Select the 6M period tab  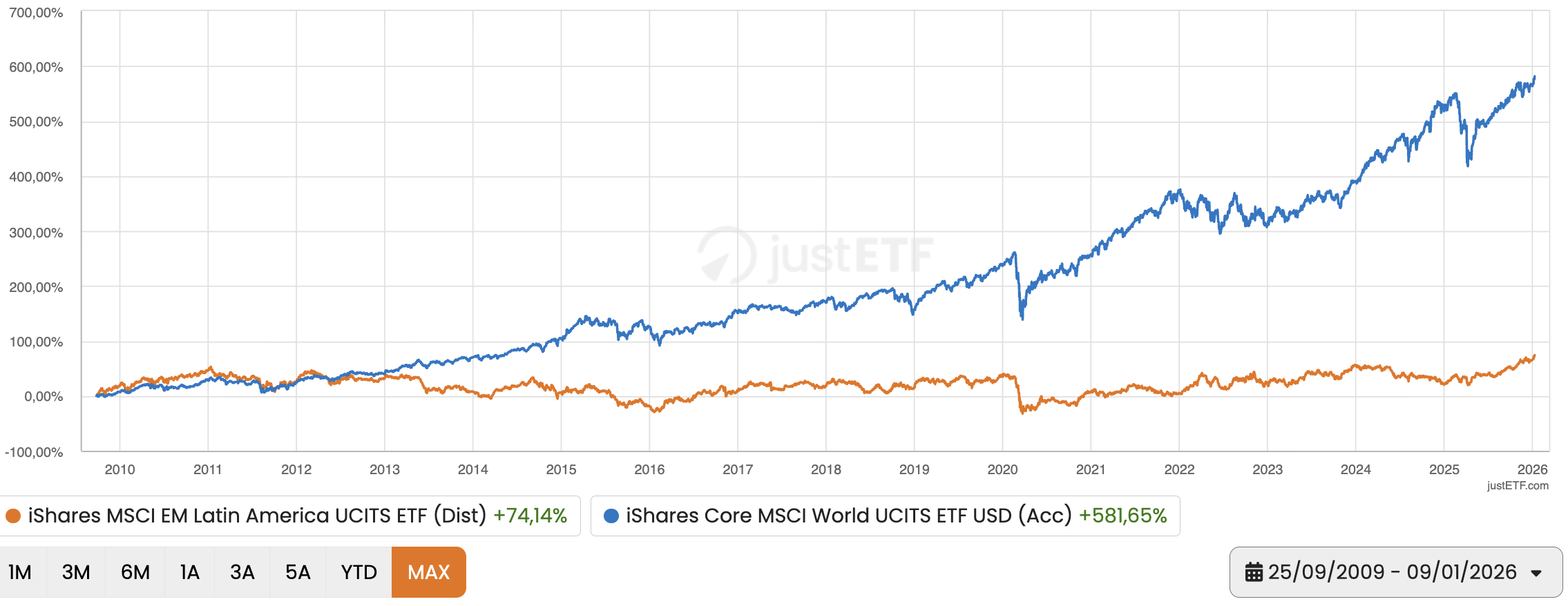pyautogui.click(x=135, y=572)
